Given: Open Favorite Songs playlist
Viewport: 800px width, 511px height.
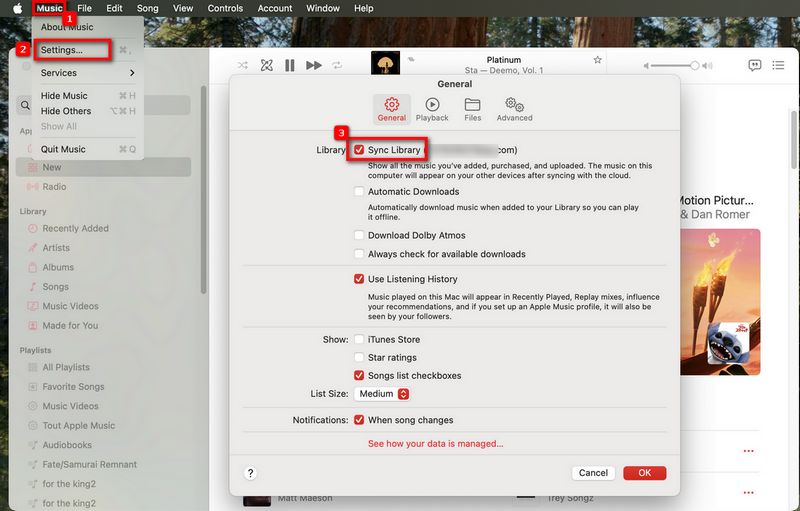Looking at the screenshot, I should (104, 387).
